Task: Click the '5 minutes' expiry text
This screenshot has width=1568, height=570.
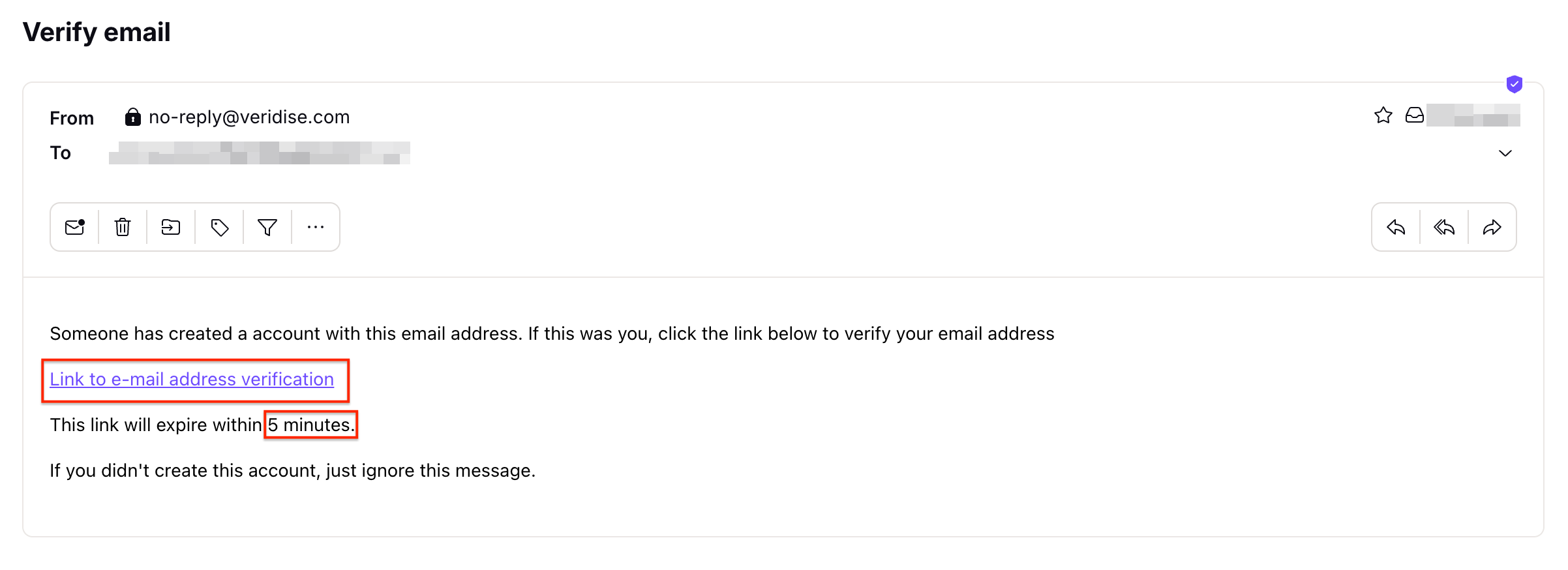Action: click(311, 425)
